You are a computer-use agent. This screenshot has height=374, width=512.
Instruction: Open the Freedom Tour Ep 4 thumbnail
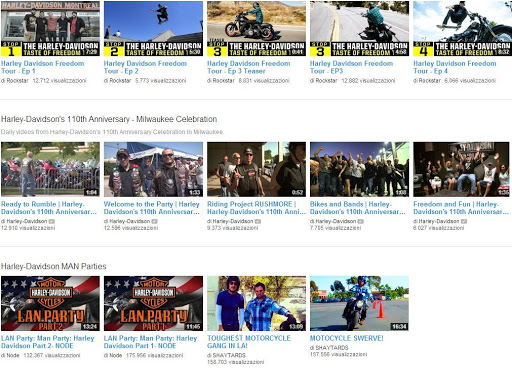click(x=462, y=28)
